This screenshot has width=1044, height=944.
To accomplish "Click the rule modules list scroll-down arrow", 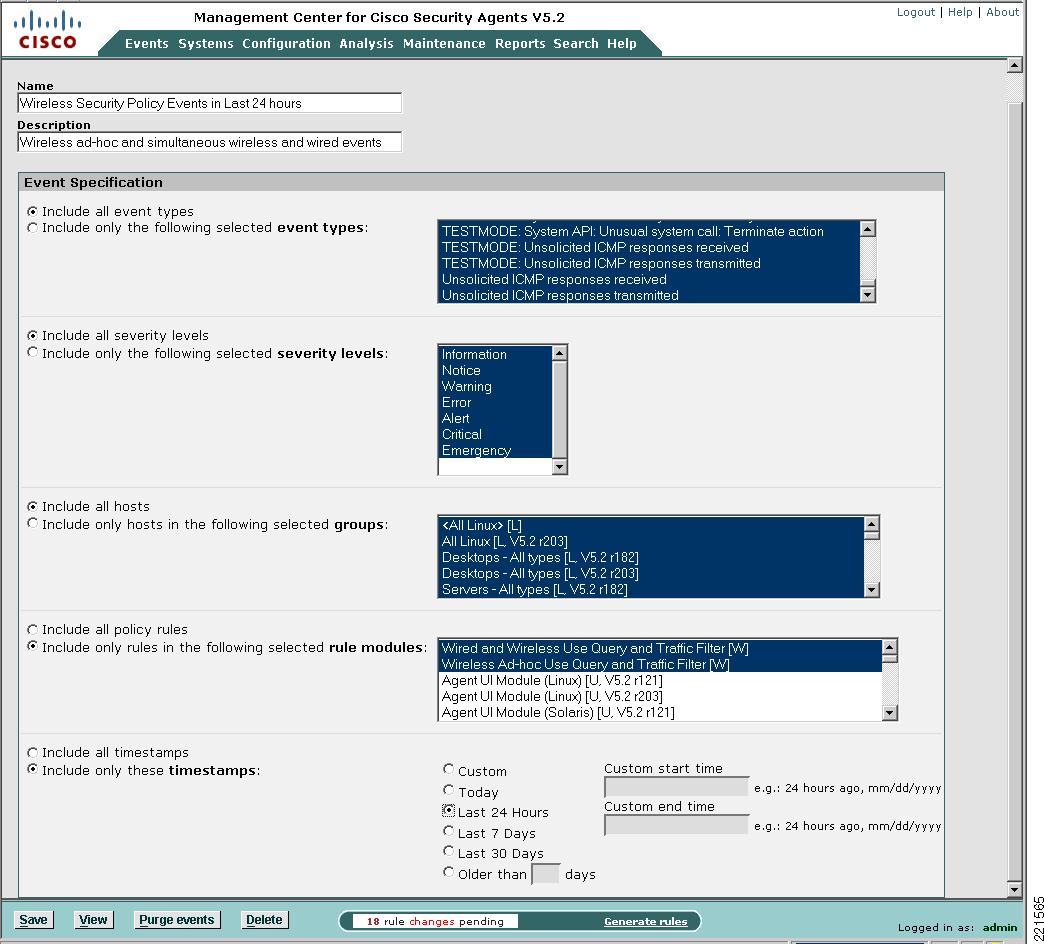I will [889, 712].
